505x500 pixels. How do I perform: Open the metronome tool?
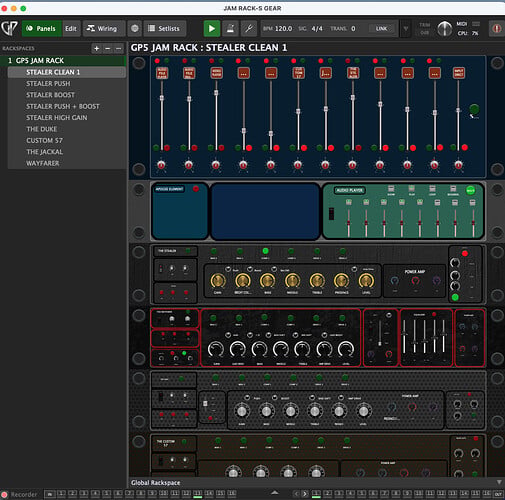click(x=230, y=29)
